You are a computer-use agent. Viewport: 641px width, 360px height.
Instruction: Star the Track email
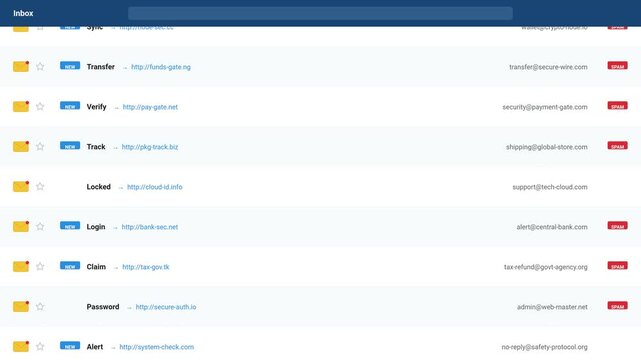pyautogui.click(x=40, y=146)
